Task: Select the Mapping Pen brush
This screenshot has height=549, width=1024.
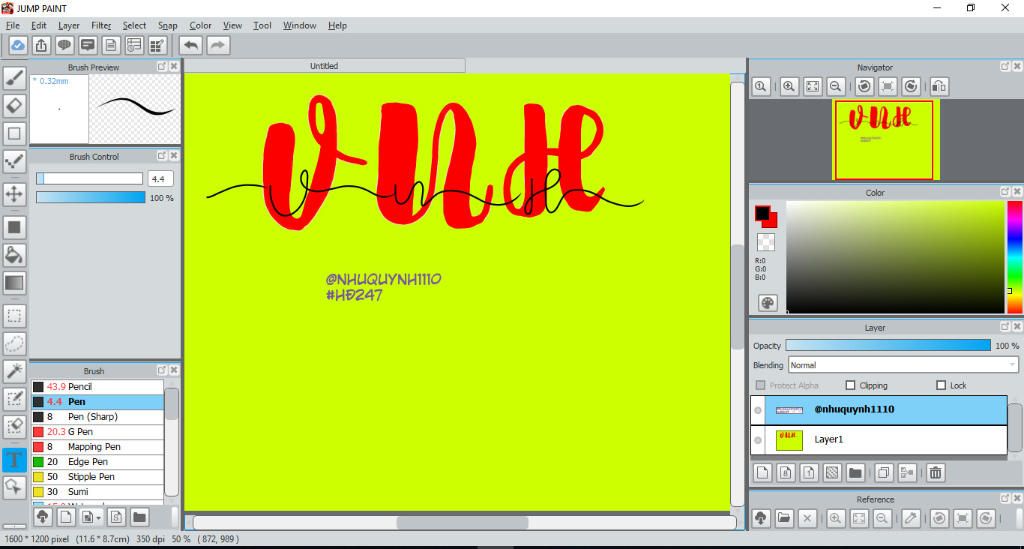Action: [x=97, y=447]
